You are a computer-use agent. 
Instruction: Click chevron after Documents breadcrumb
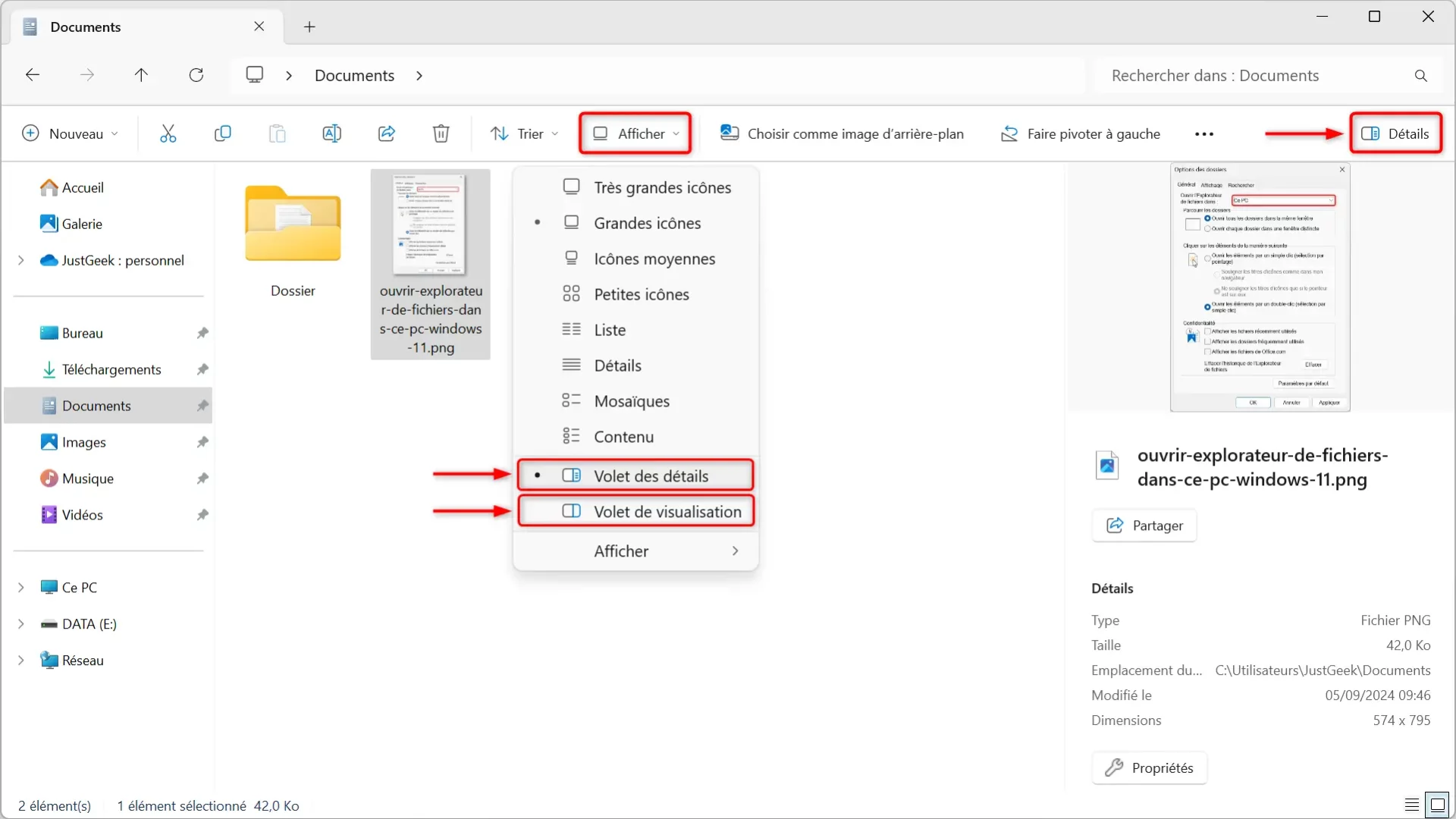point(419,76)
